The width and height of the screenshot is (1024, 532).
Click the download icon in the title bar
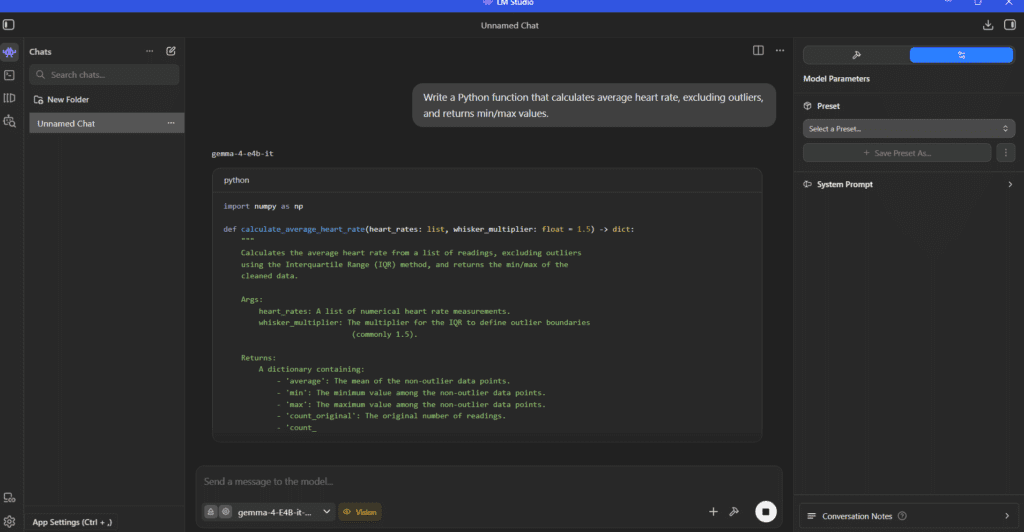988,25
